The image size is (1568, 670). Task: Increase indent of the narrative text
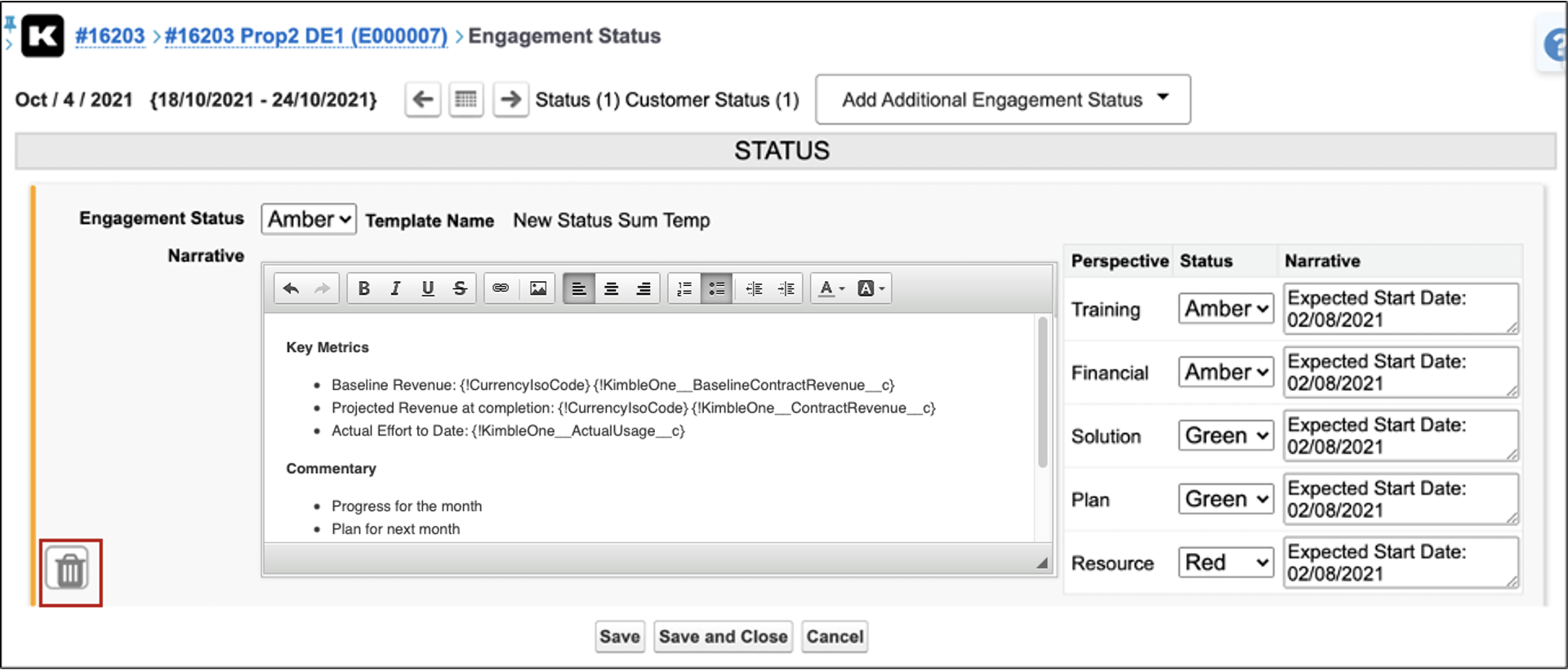786,288
